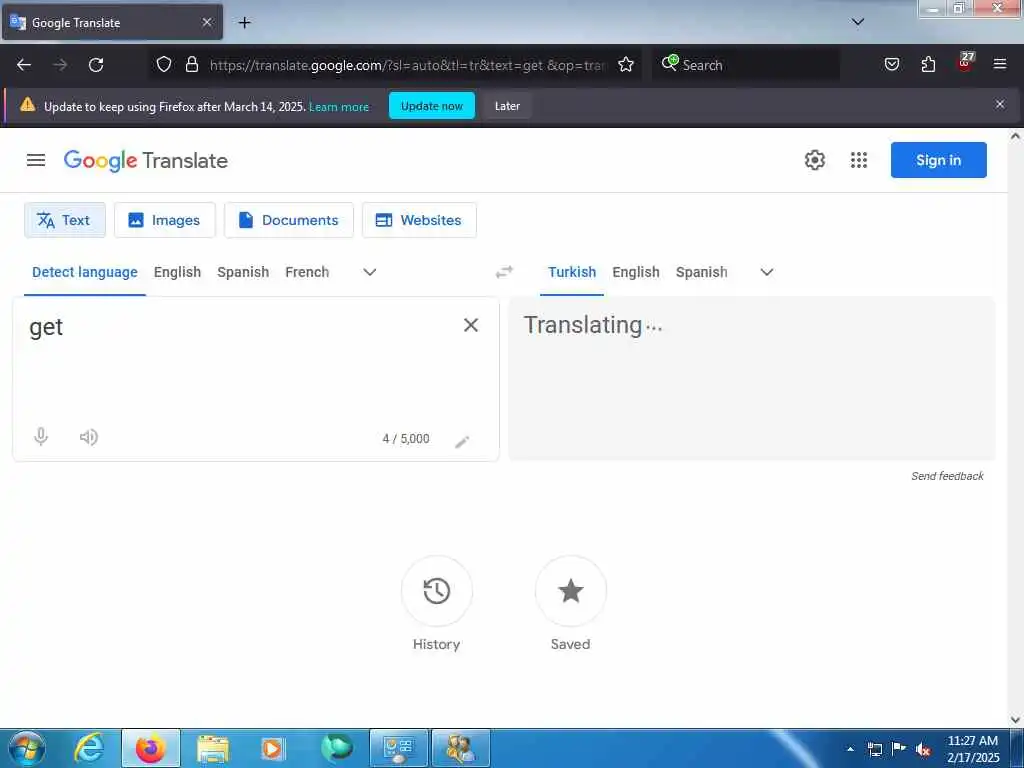Select the Text translation mode
The height and width of the screenshot is (768, 1024).
point(65,220)
